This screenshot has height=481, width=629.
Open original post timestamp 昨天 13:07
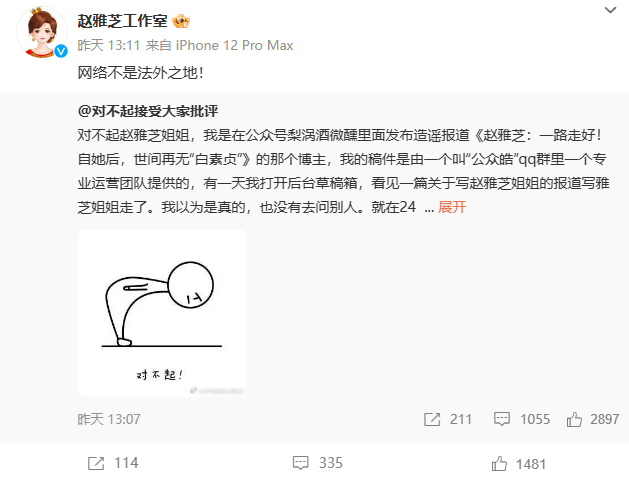click(109, 419)
